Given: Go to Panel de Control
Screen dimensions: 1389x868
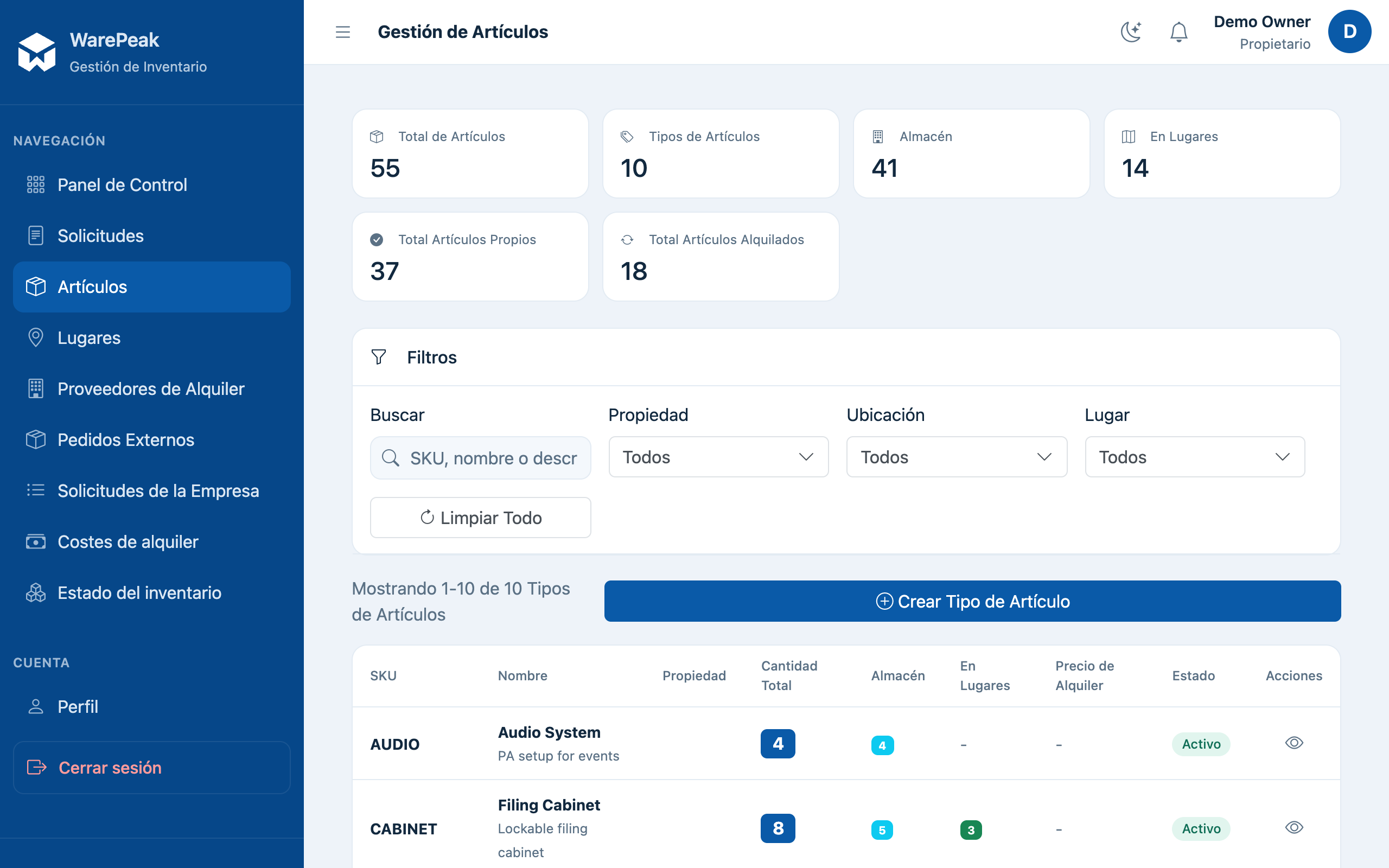Looking at the screenshot, I should coord(151,185).
